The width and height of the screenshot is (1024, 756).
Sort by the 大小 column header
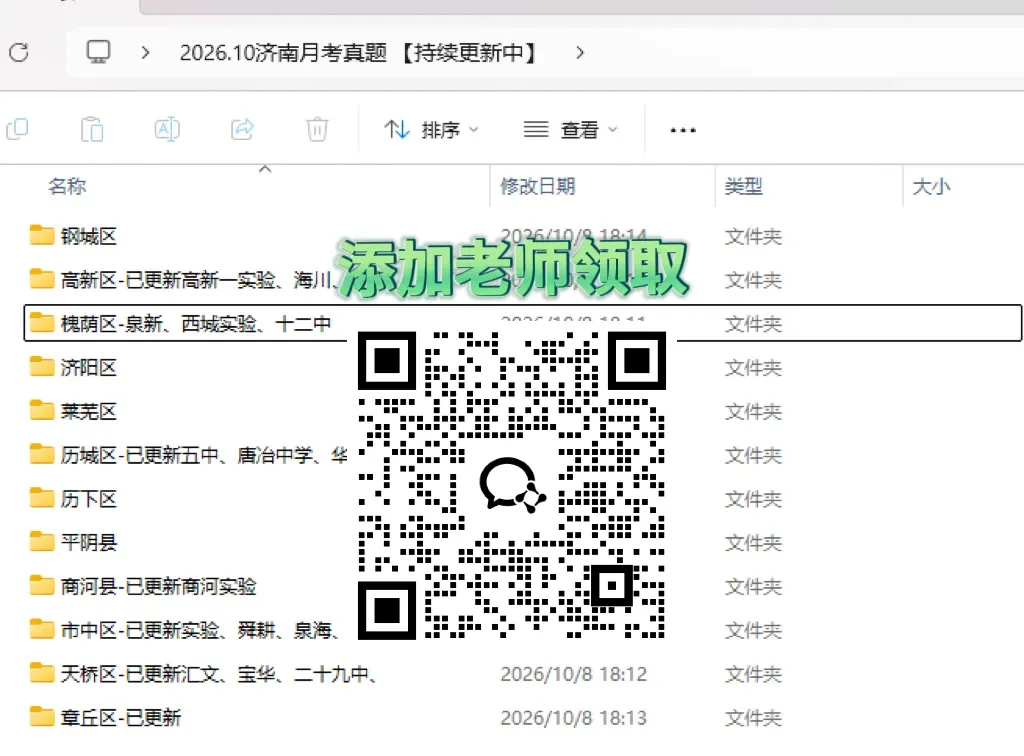click(x=931, y=186)
